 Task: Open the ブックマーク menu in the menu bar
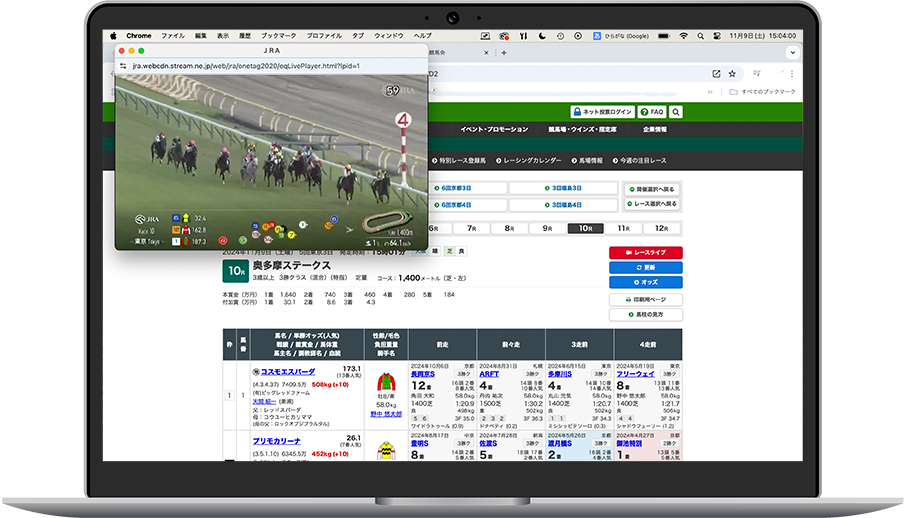[278, 36]
